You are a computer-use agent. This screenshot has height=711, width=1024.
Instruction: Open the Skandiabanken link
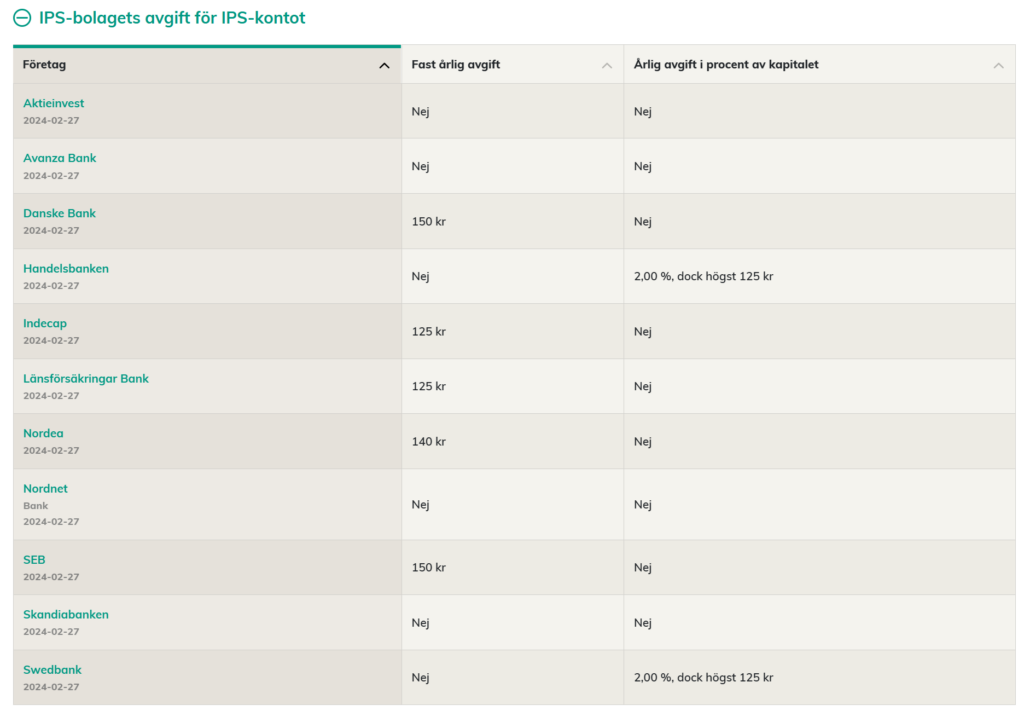[66, 614]
